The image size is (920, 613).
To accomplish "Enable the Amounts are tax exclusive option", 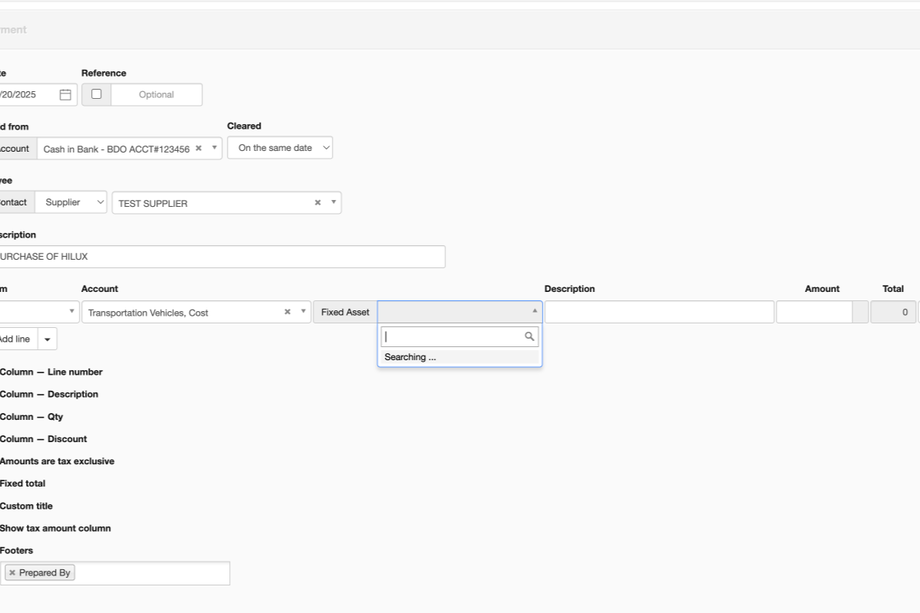I will [57, 462].
